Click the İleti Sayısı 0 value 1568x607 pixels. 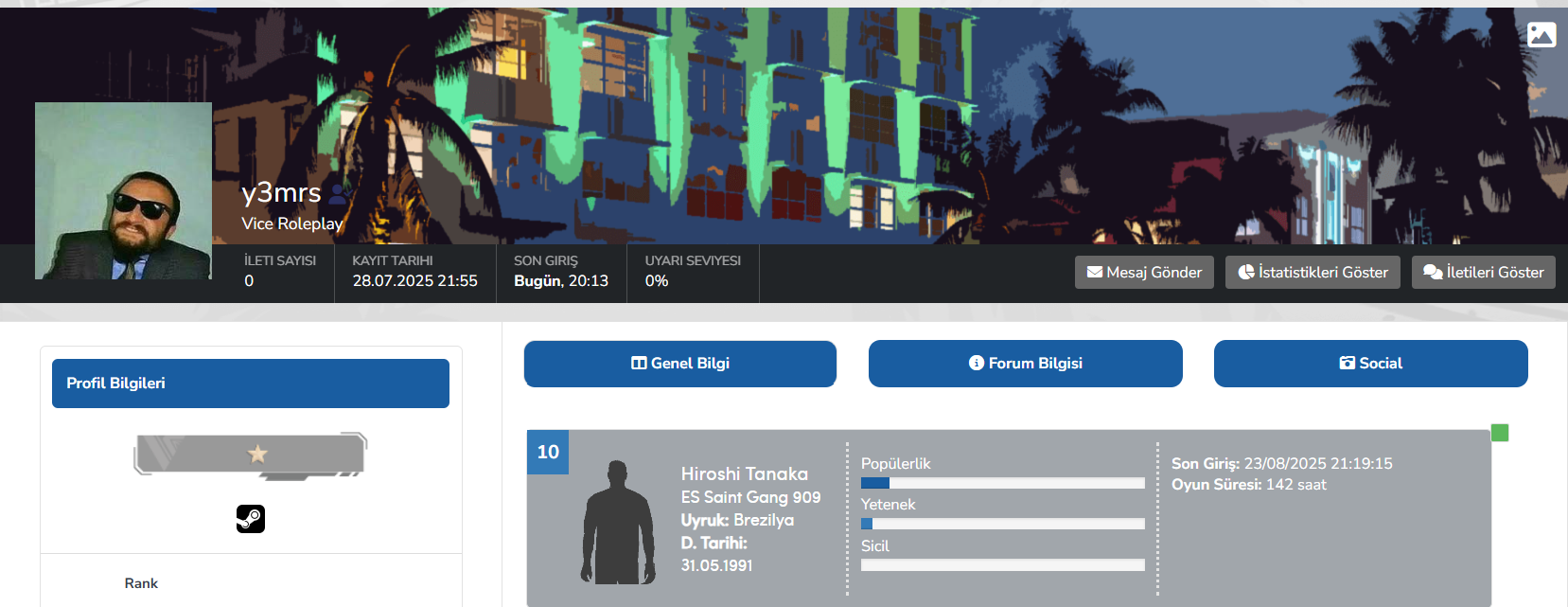click(249, 280)
